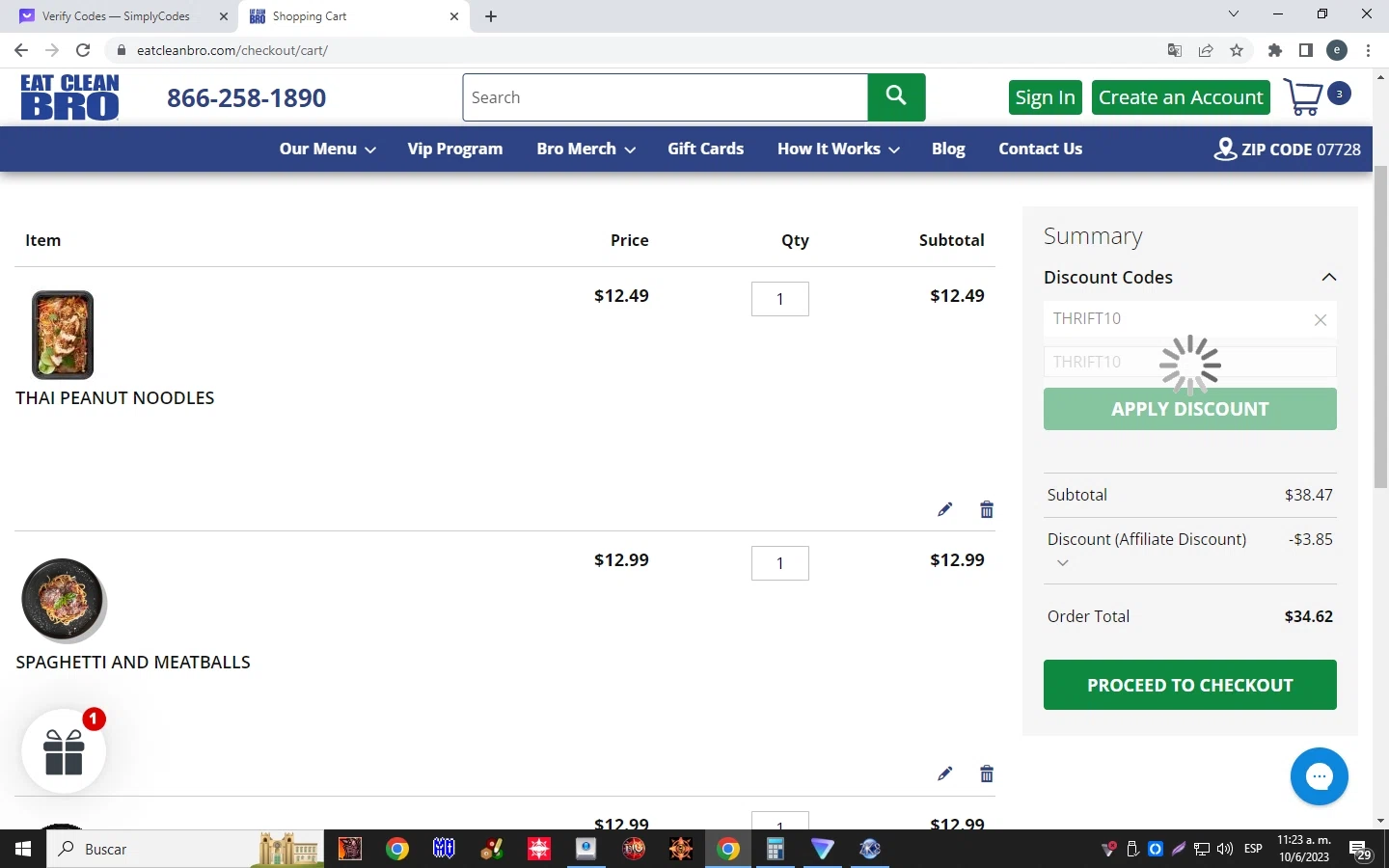Image resolution: width=1389 pixels, height=868 pixels.
Task: Open the Vip Program page
Action: click(x=455, y=149)
